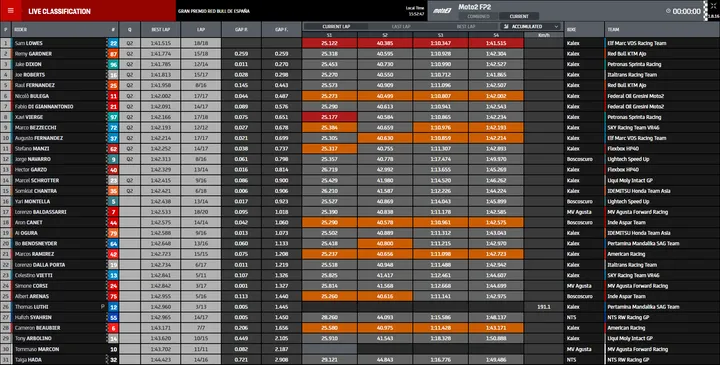
Task: Click the Local Time display
Action: click(415, 11)
